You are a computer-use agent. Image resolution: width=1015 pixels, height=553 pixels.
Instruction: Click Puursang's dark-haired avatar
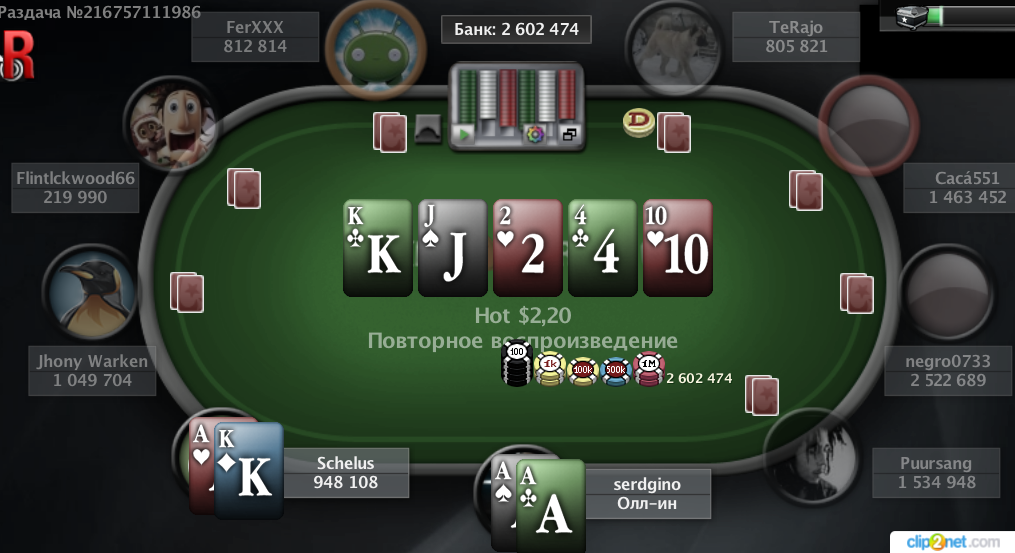click(813, 458)
